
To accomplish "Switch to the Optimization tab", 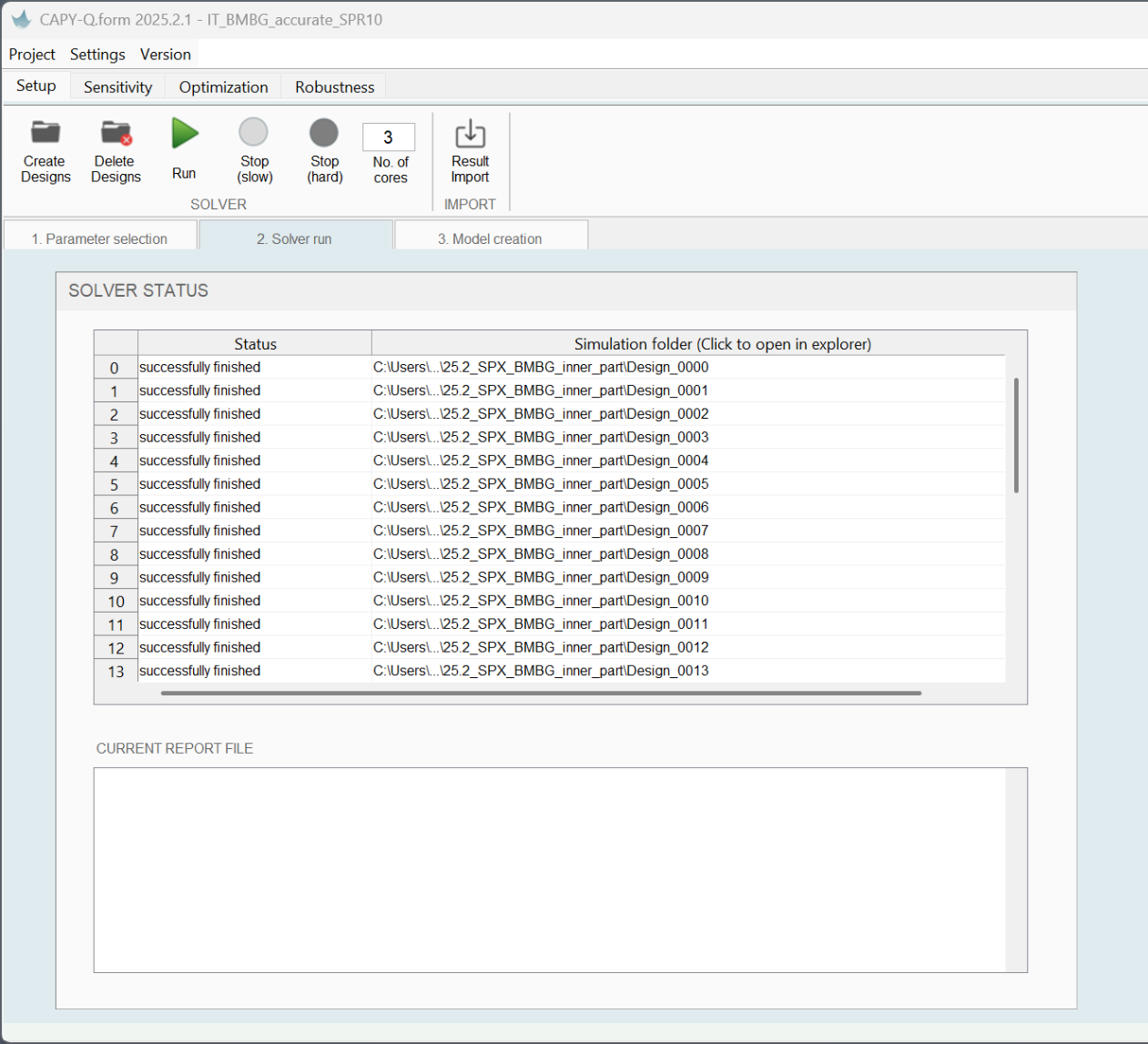I will tap(224, 87).
